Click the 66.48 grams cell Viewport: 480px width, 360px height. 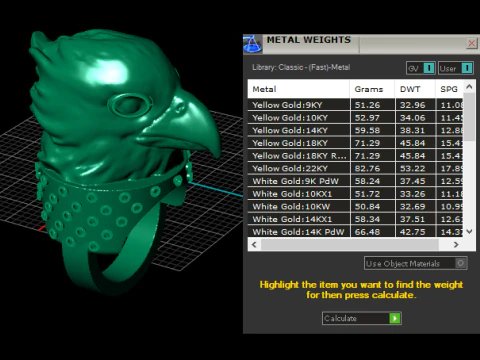point(373,231)
